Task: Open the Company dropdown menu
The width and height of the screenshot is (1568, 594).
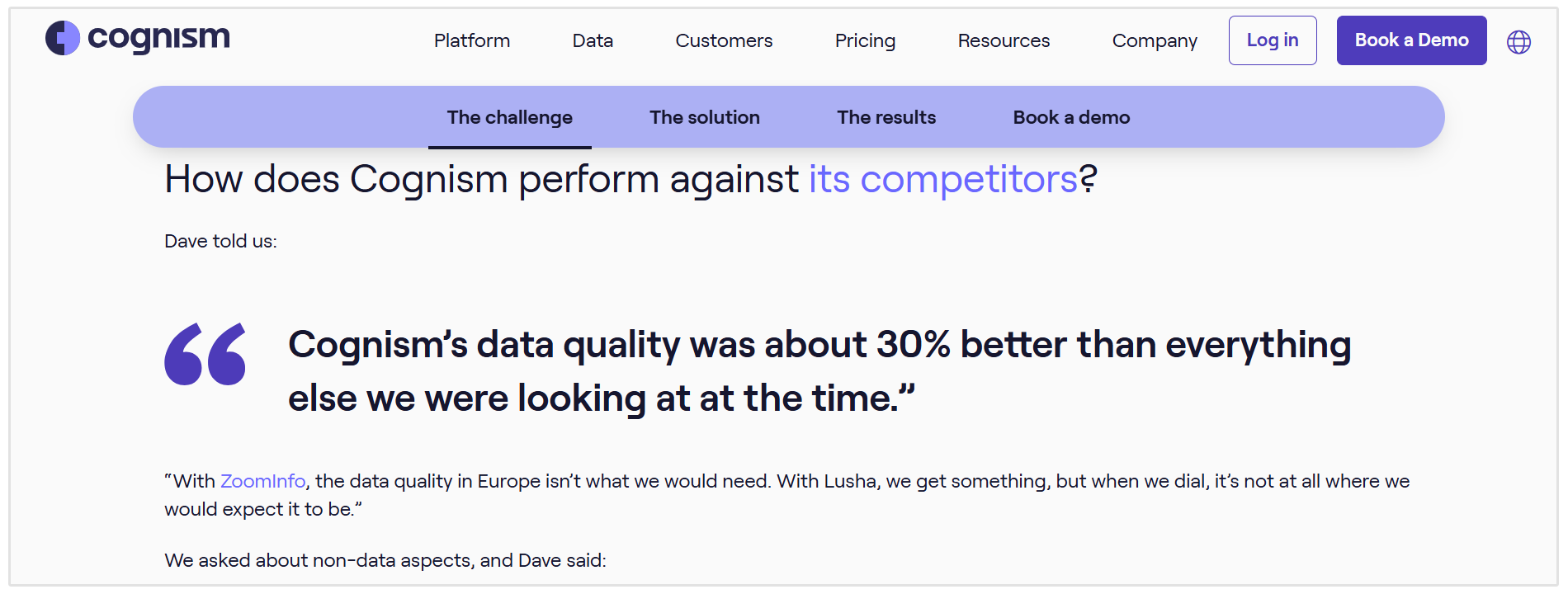Action: pos(1155,40)
